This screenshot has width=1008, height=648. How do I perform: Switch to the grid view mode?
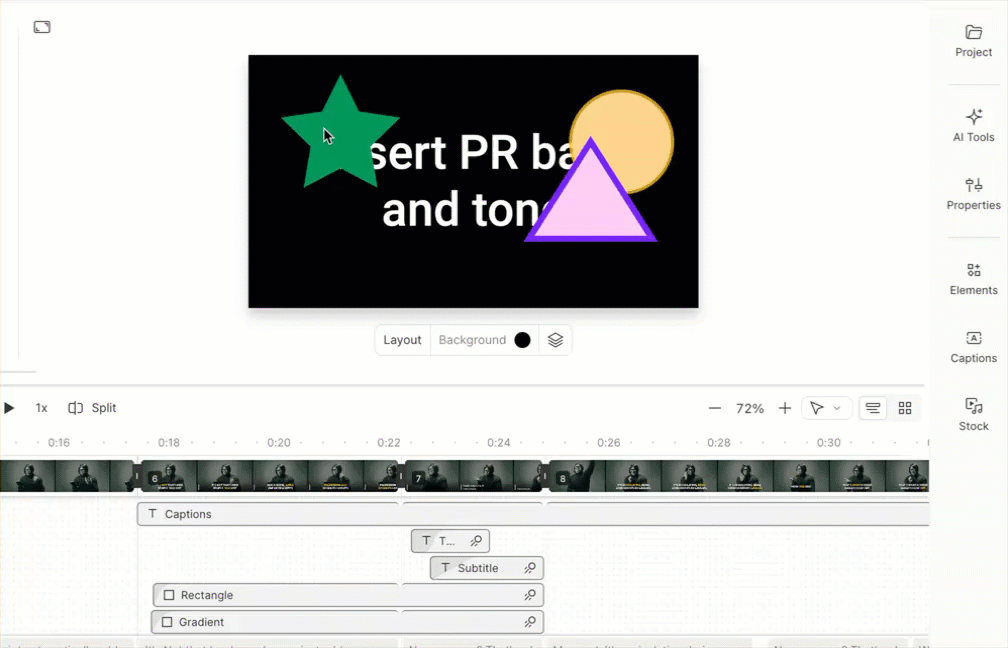point(905,408)
